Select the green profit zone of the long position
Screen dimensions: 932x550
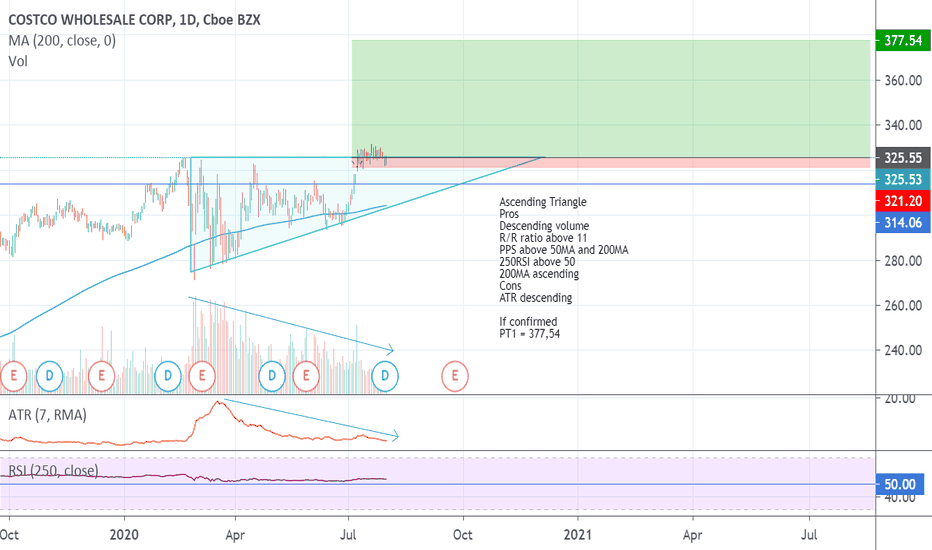[x=611, y=99]
